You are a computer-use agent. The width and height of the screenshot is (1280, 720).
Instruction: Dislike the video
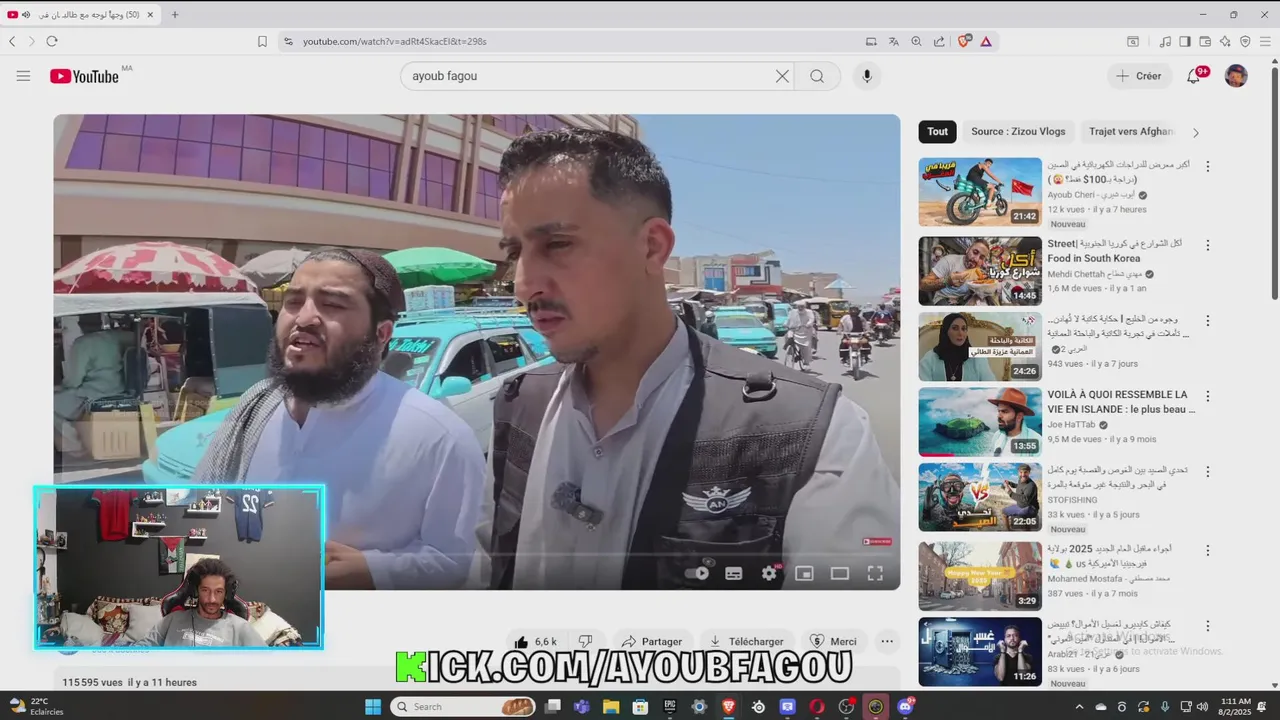point(586,642)
